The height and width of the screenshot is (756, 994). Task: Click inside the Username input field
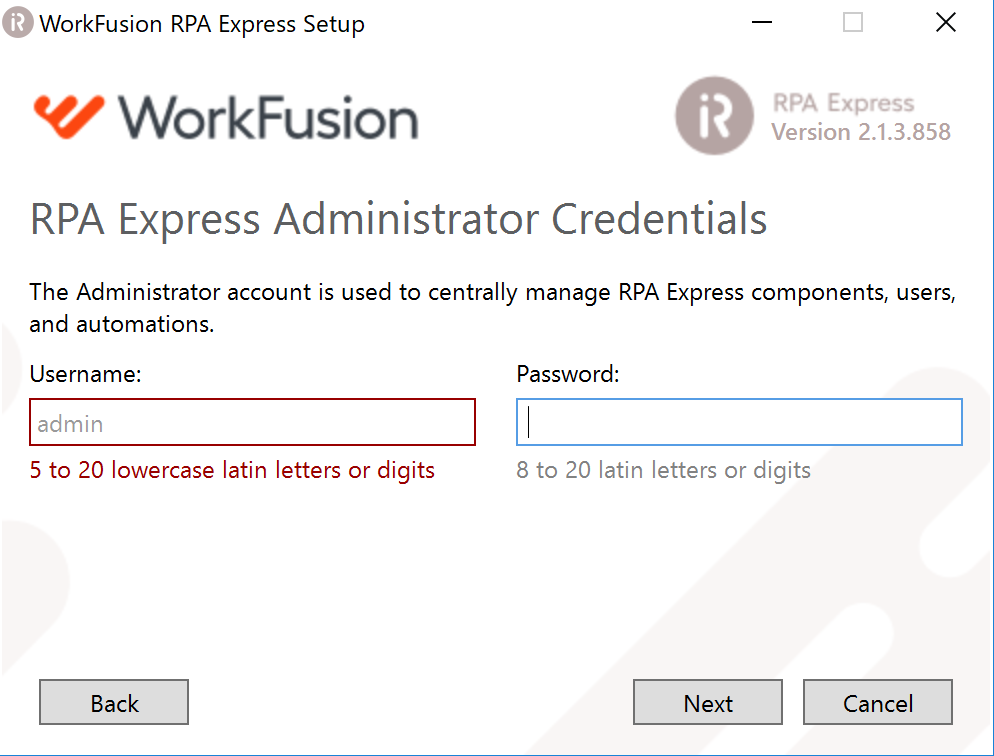[x=251, y=422]
